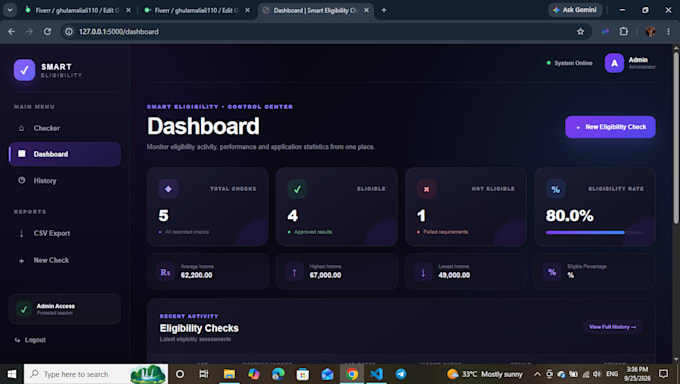Click the Eligible green checkmark icon
Screen dimensions: 680x384
pos(297,189)
